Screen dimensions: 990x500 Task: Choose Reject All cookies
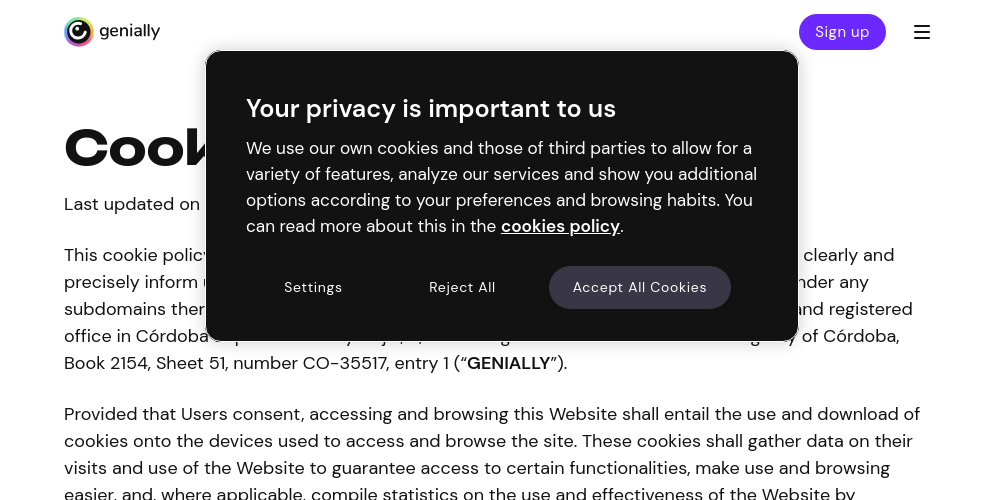[x=462, y=287]
